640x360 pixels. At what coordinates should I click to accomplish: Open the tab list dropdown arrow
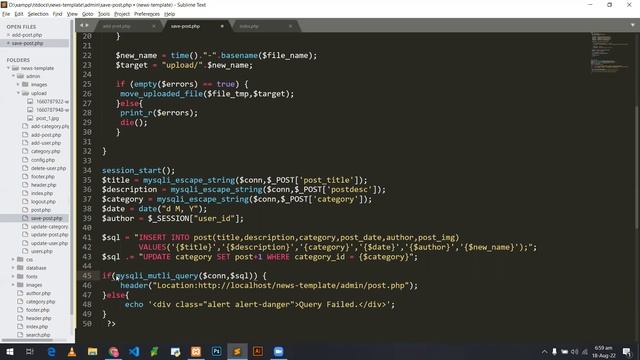[633, 25]
